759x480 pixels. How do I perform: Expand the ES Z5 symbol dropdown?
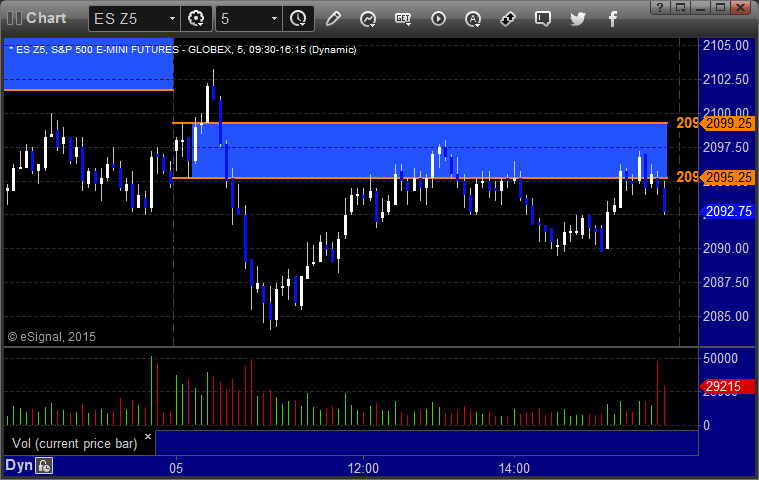click(172, 19)
